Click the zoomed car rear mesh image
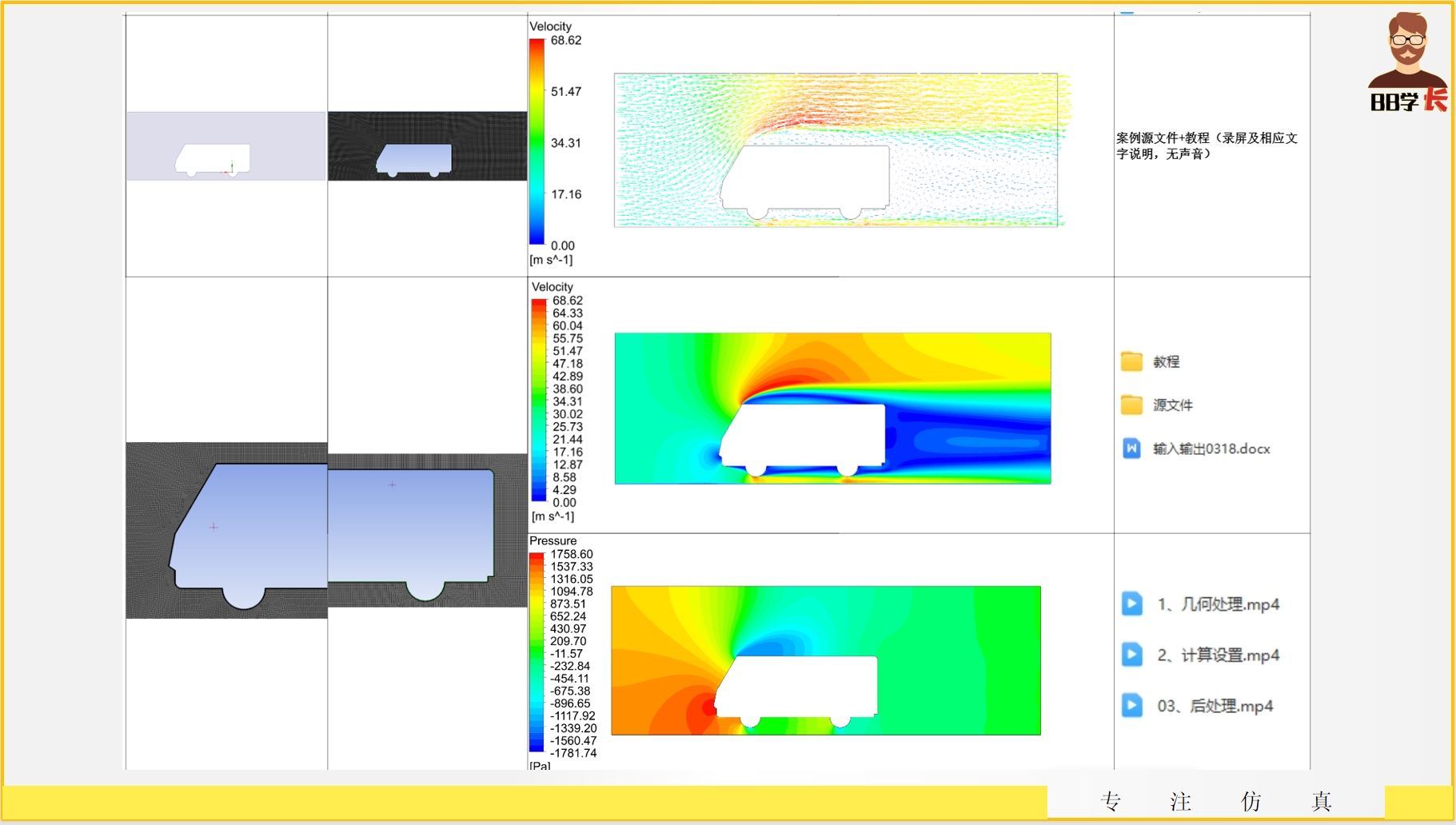Image resolution: width=1456 pixels, height=825 pixels. (x=427, y=530)
